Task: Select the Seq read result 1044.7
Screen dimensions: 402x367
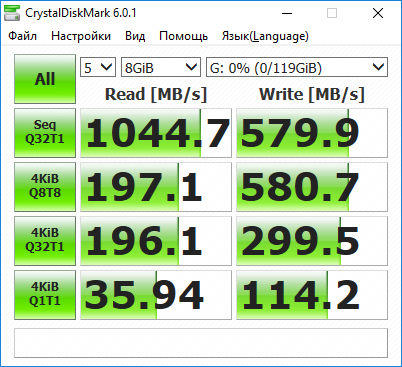Action: tap(156, 133)
